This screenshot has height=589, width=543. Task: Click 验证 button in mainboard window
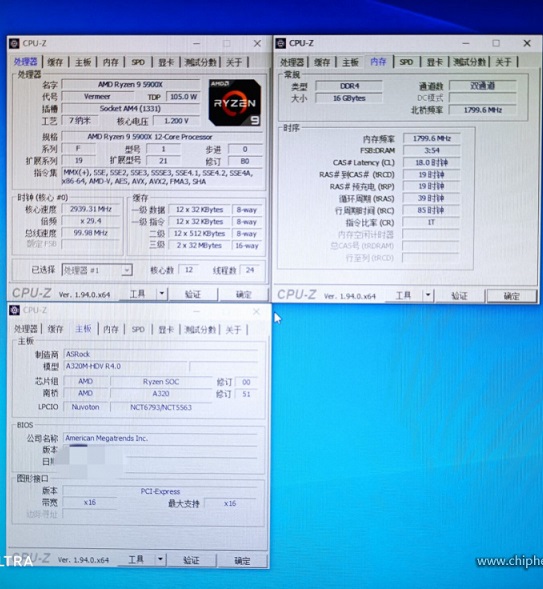(191, 560)
